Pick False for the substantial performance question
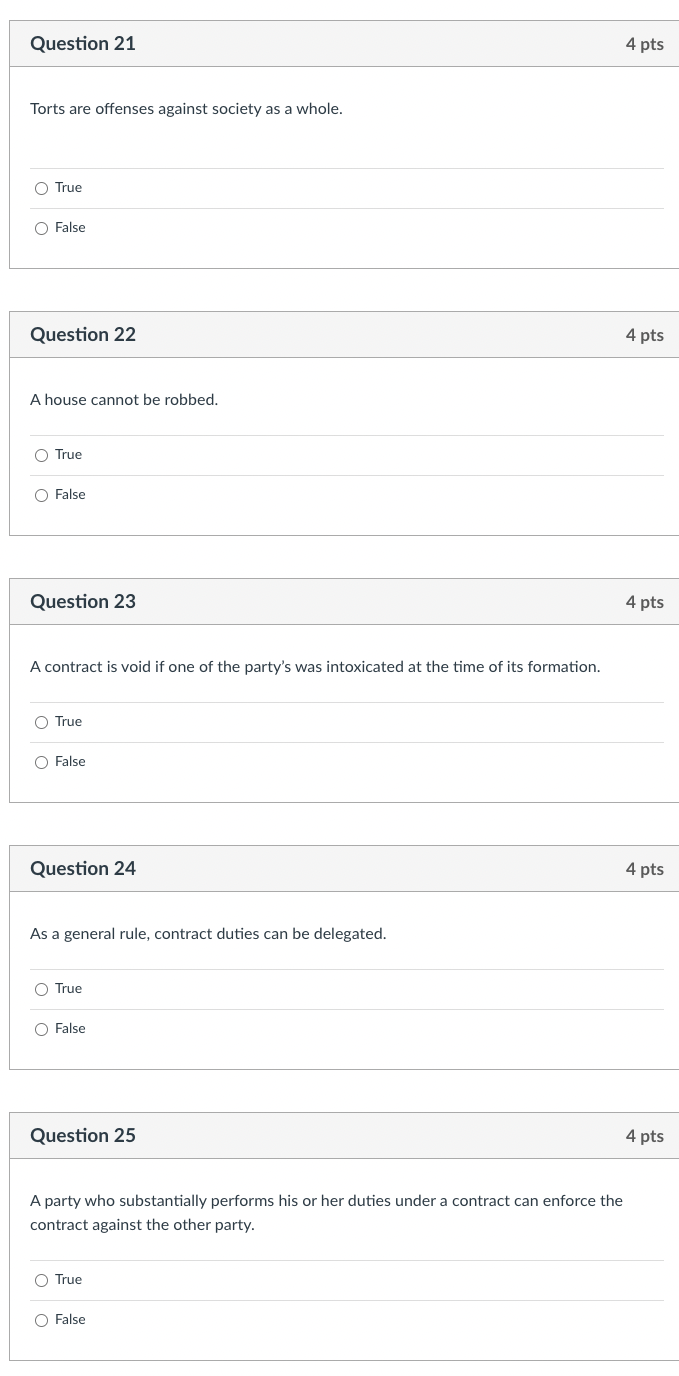 pos(41,1320)
